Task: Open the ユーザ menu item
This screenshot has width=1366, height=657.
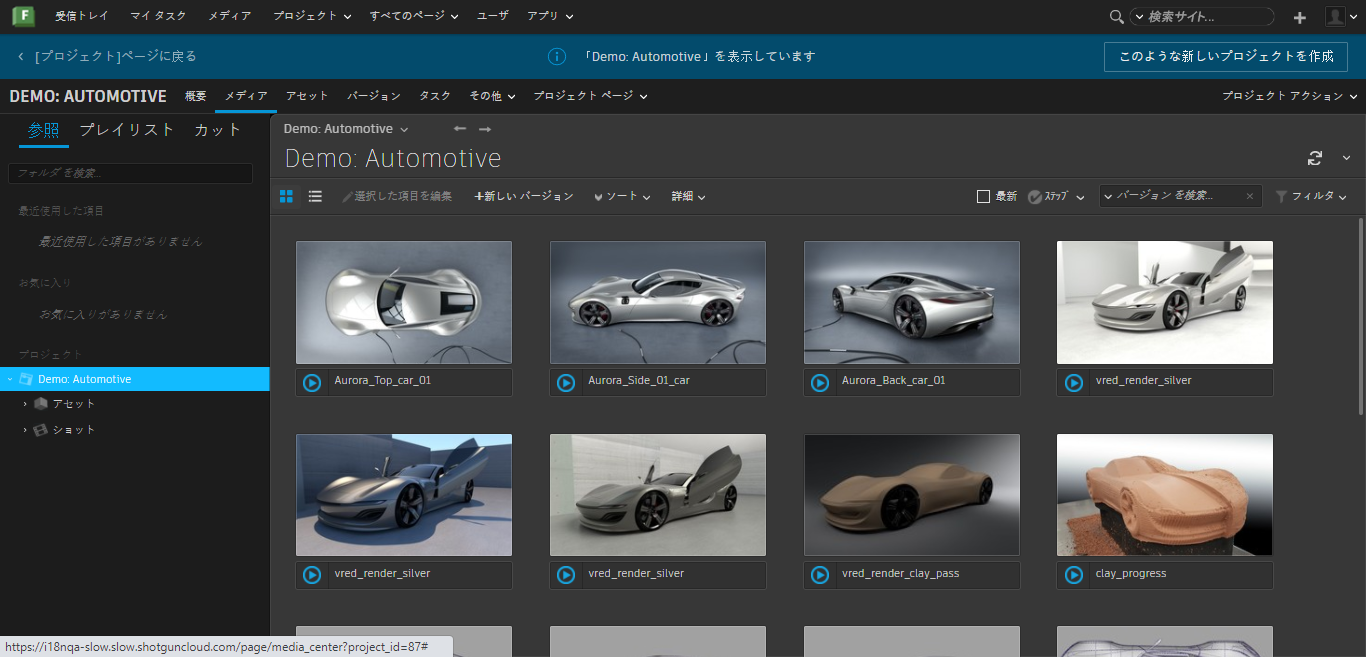Action: (x=492, y=16)
